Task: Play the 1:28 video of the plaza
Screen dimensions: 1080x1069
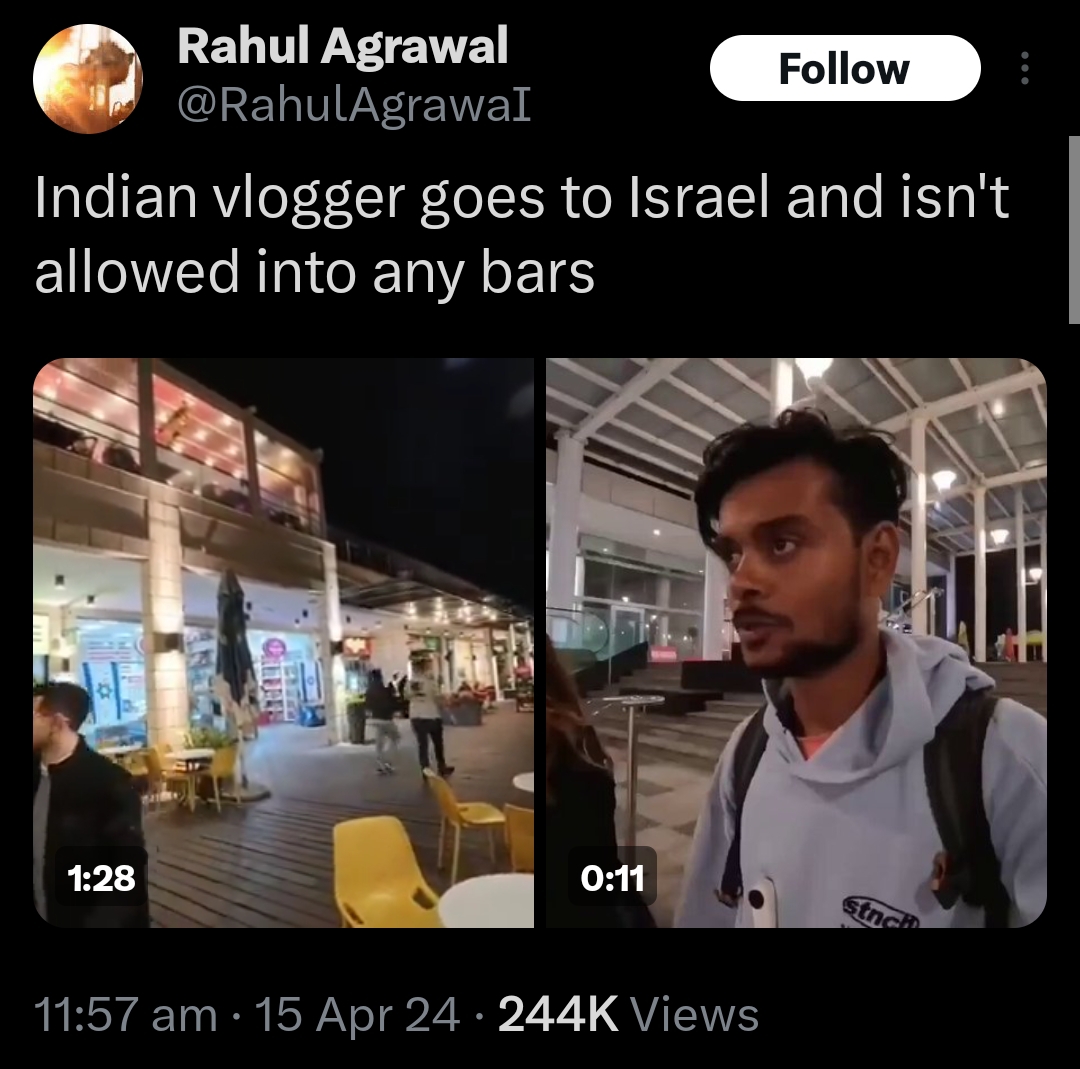Action: tap(283, 643)
